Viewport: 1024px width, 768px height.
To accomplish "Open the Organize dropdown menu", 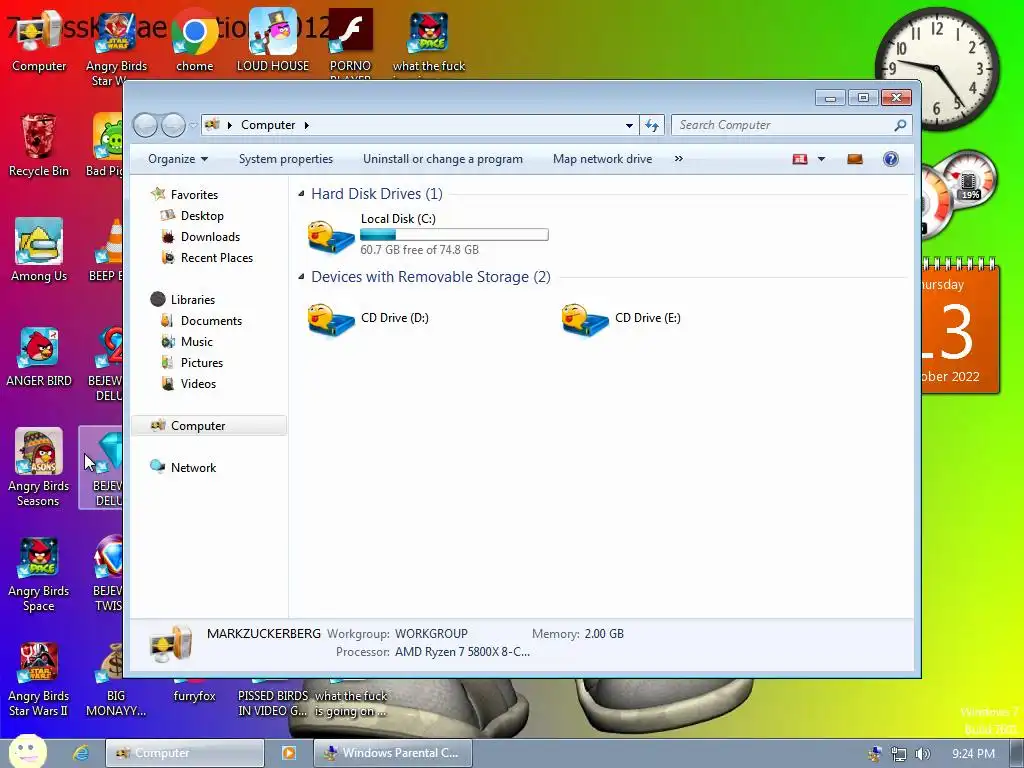I will (178, 159).
